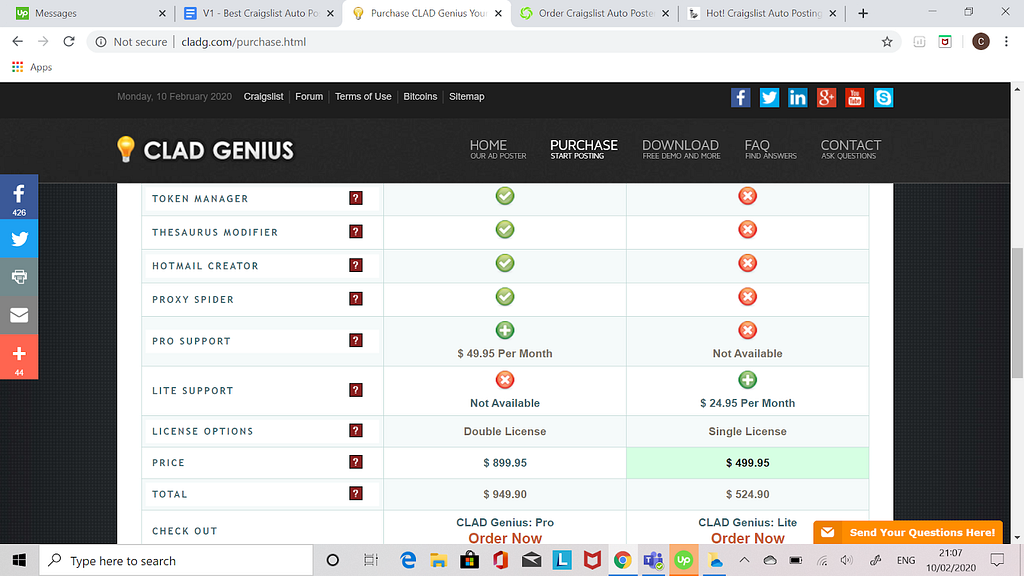Open Upwork app from taskbar
This screenshot has height=576, width=1024.
(x=684, y=560)
